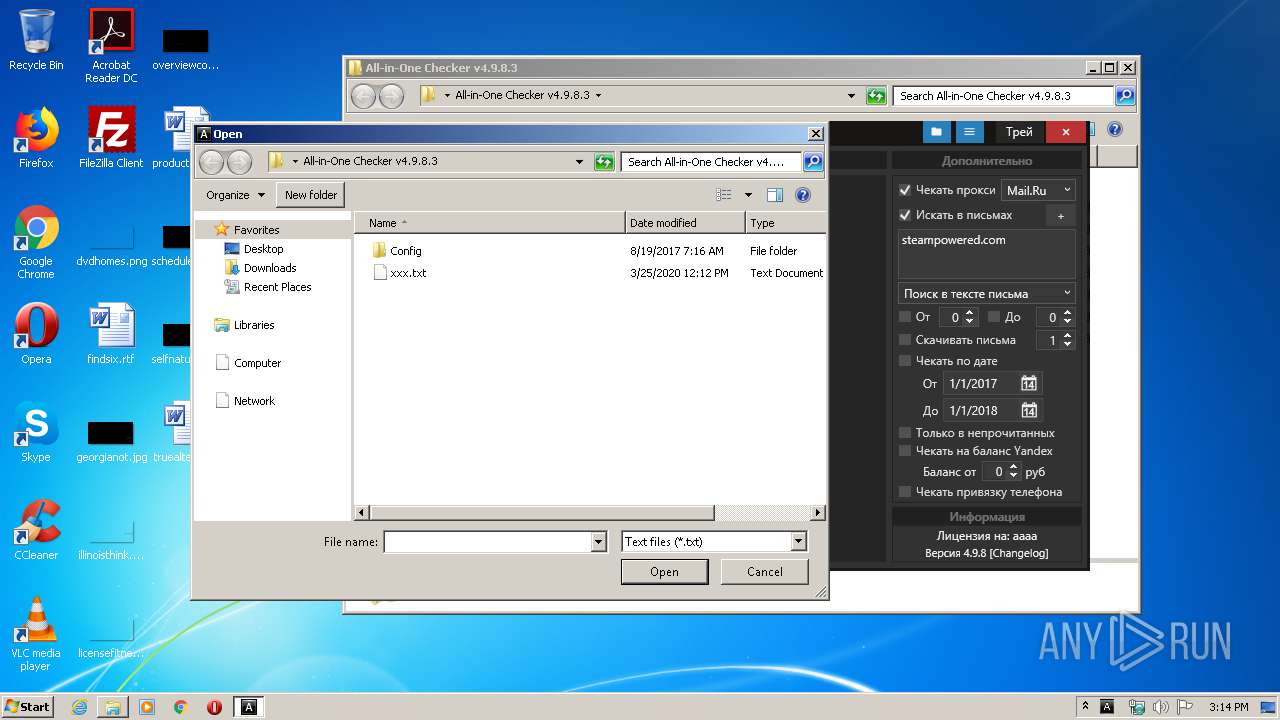Viewport: 1280px width, 720px height.
Task: Enable the Чекать привязку телефона checkbox
Action: point(905,492)
